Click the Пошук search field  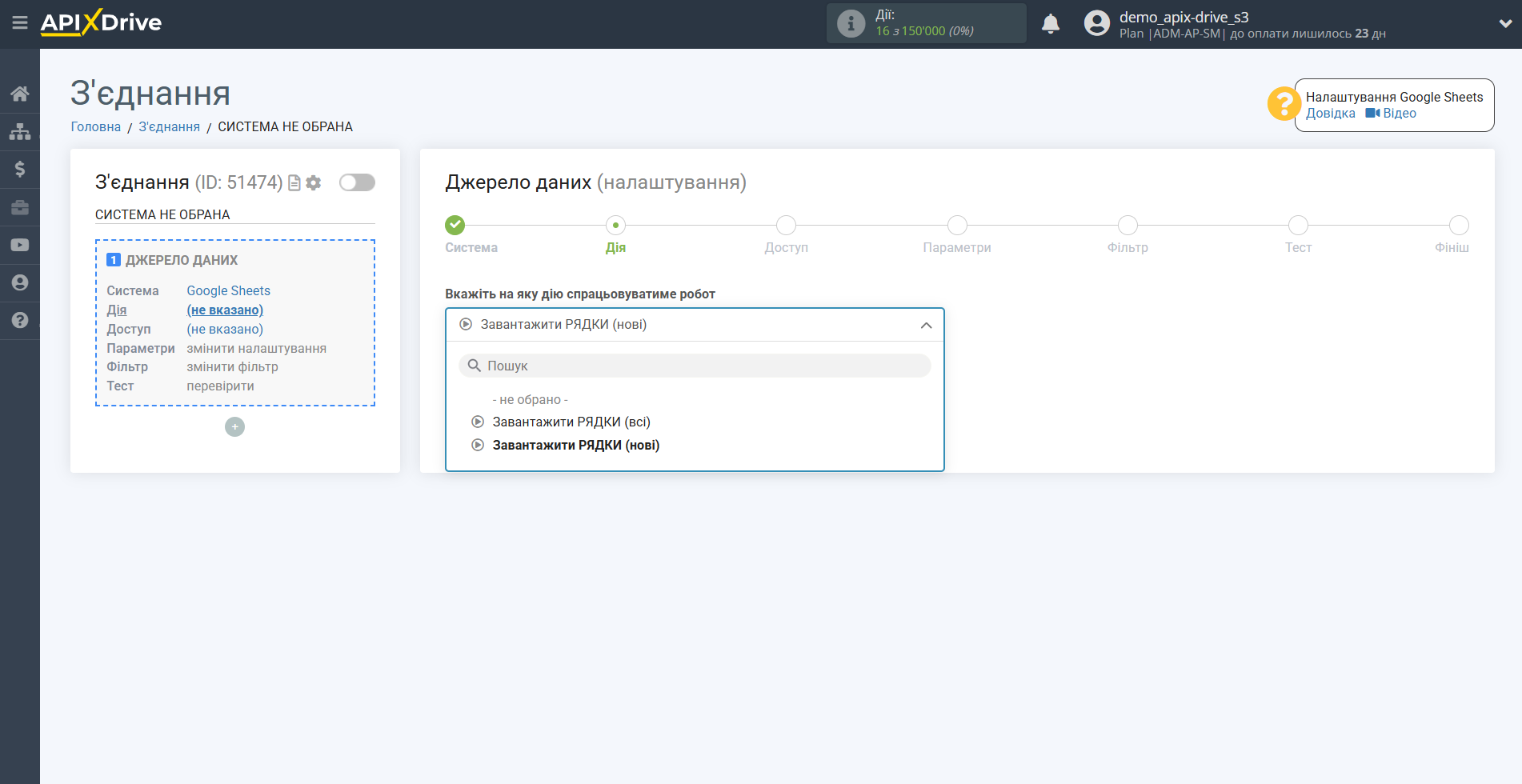(695, 366)
